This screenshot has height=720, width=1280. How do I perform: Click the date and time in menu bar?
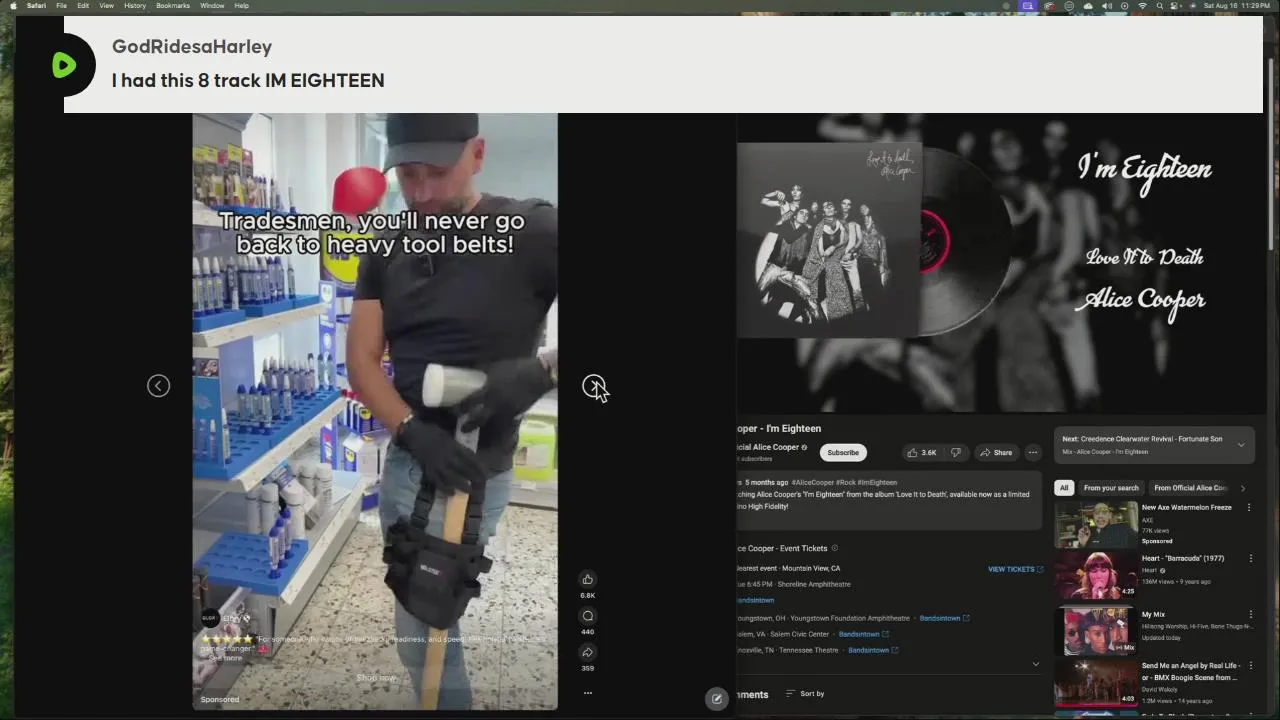(x=1236, y=6)
